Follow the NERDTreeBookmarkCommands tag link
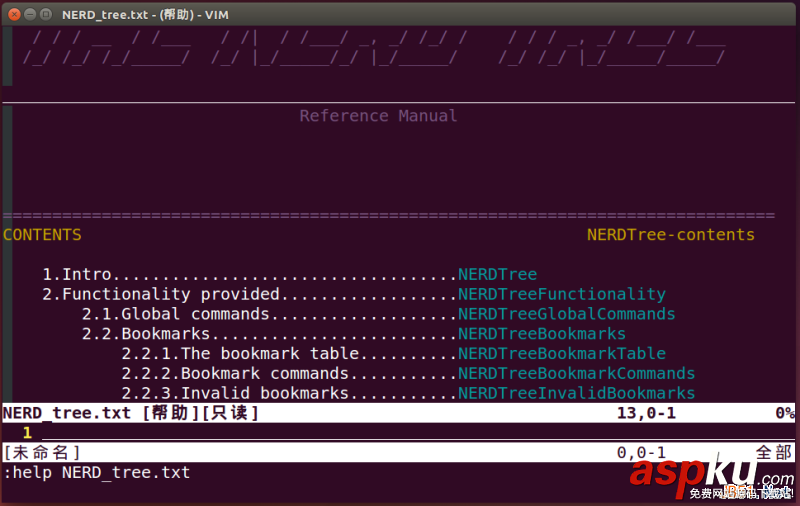 (577, 373)
